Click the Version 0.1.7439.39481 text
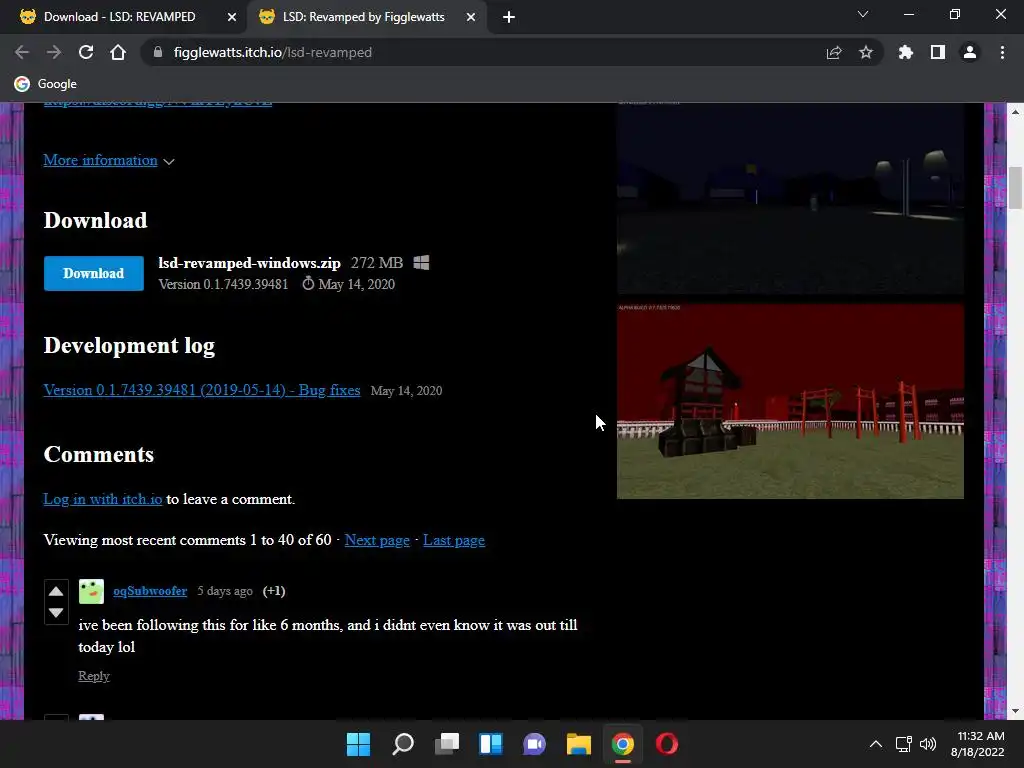1024x768 pixels. 223,284
